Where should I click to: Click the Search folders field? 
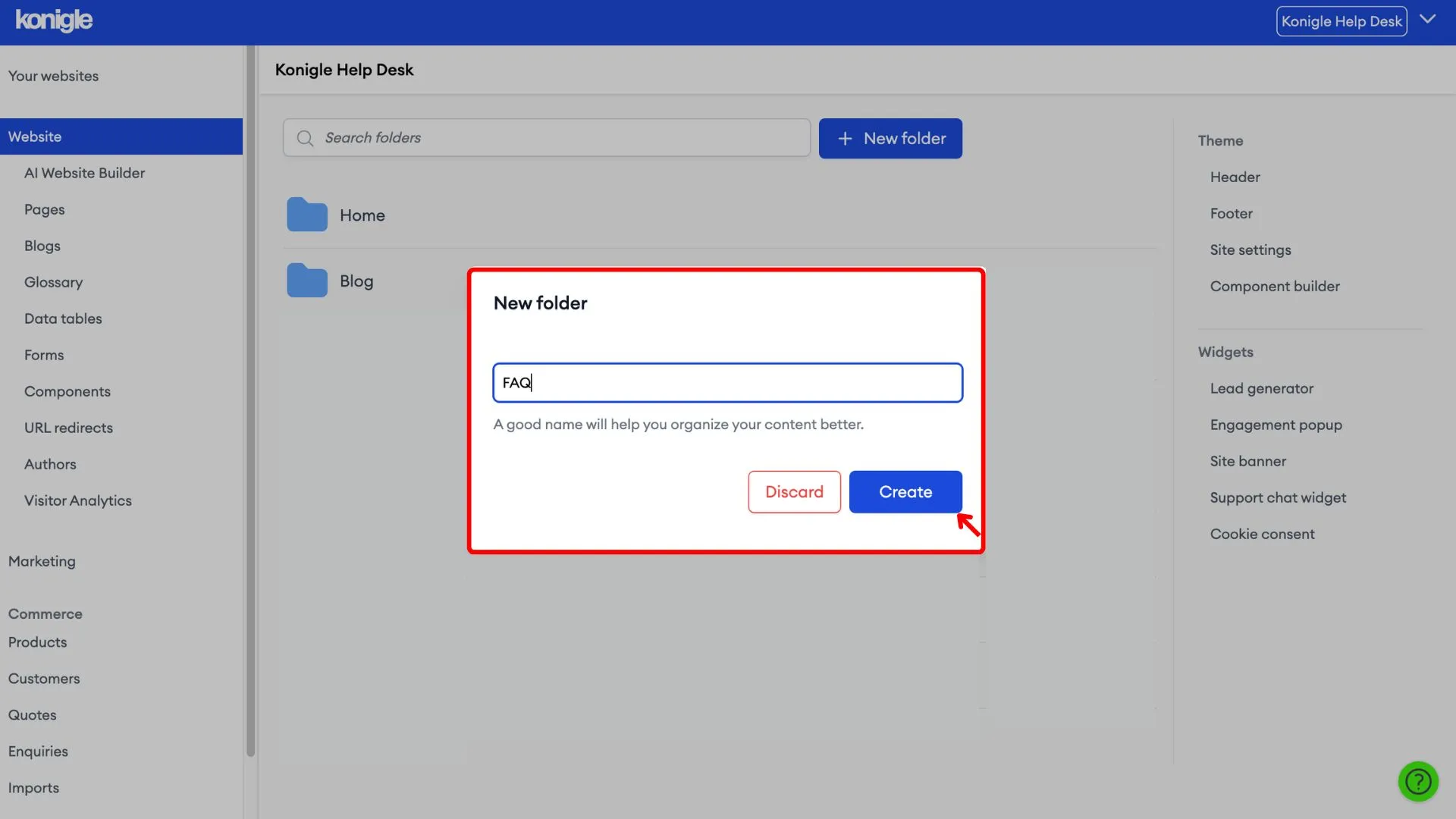click(x=547, y=138)
